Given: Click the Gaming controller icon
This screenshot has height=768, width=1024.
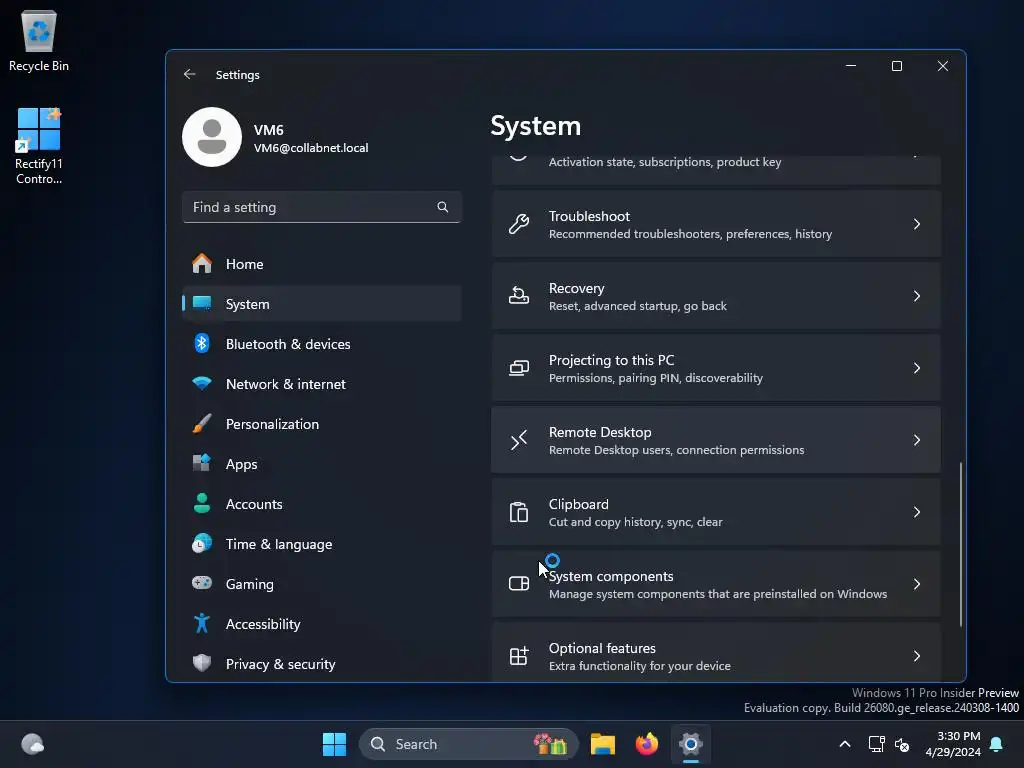Looking at the screenshot, I should [x=202, y=583].
